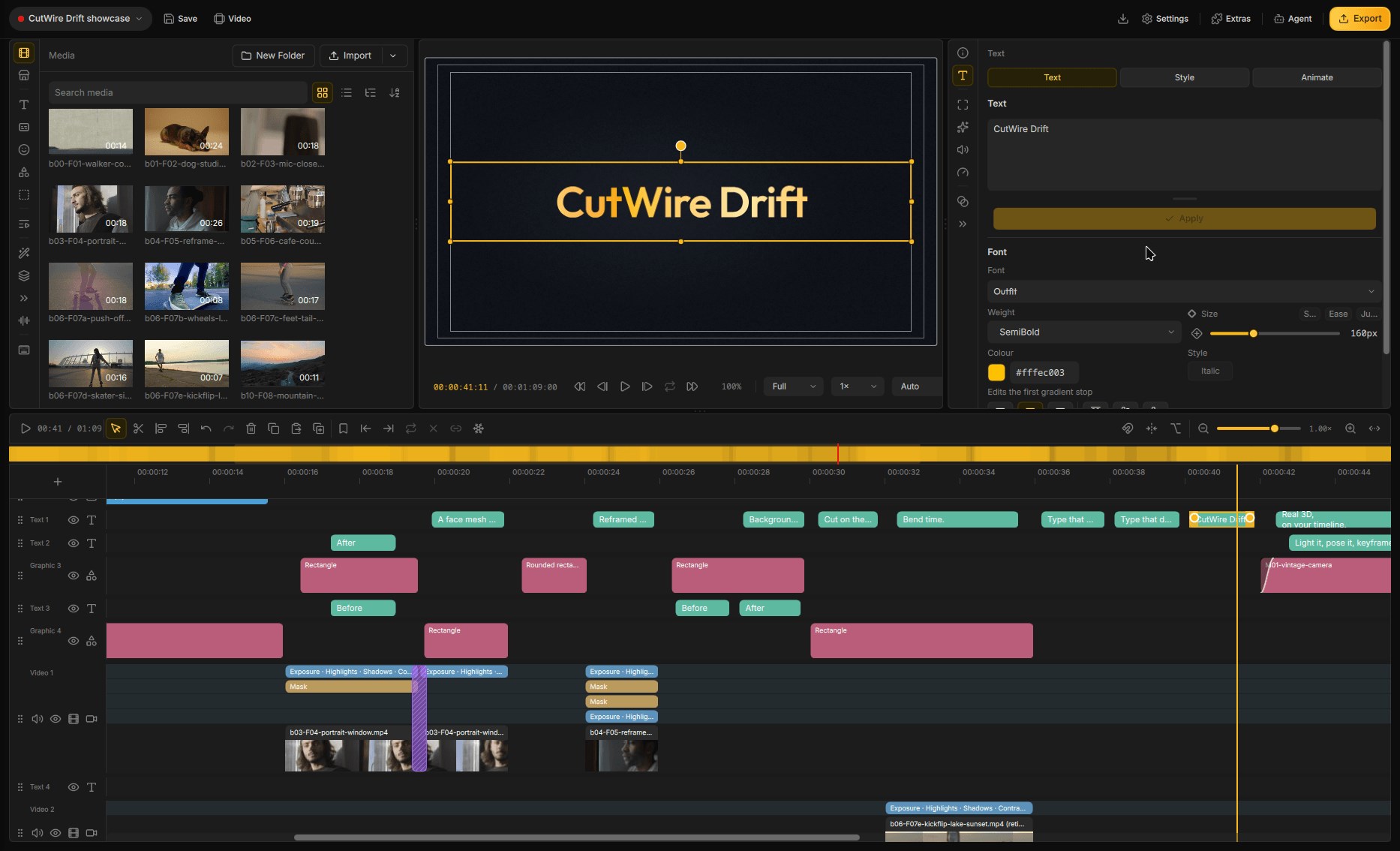Open the Settings menu
The image size is (1400, 851).
(1164, 19)
